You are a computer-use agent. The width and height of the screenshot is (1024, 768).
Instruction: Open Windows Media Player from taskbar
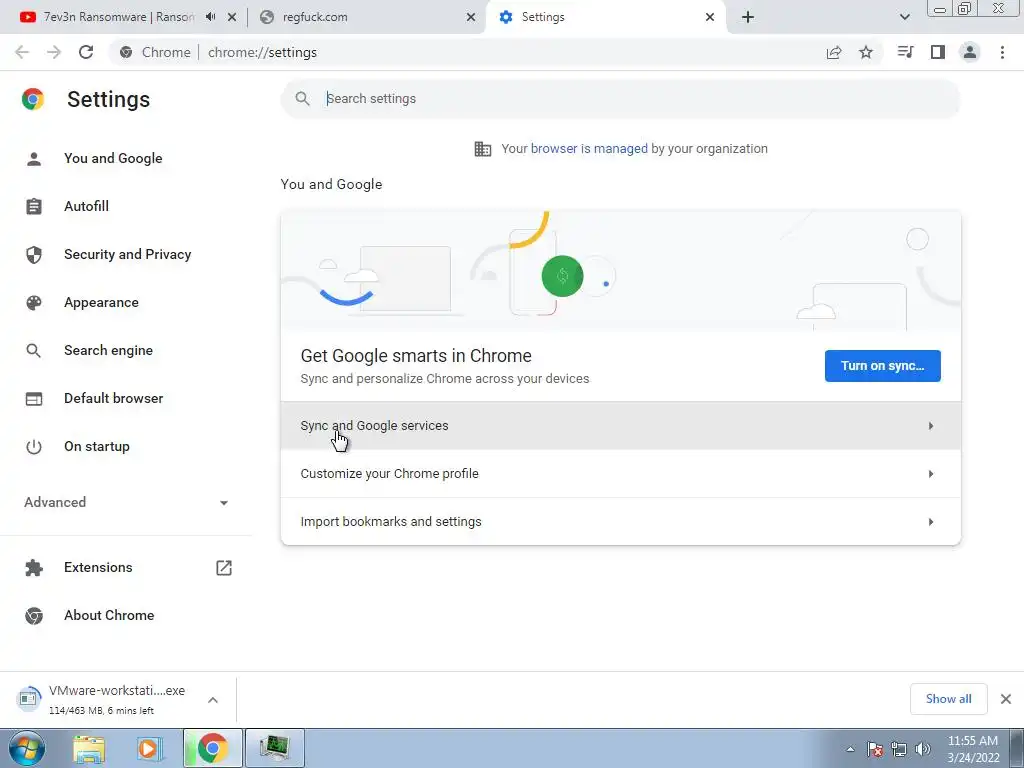pyautogui.click(x=150, y=748)
